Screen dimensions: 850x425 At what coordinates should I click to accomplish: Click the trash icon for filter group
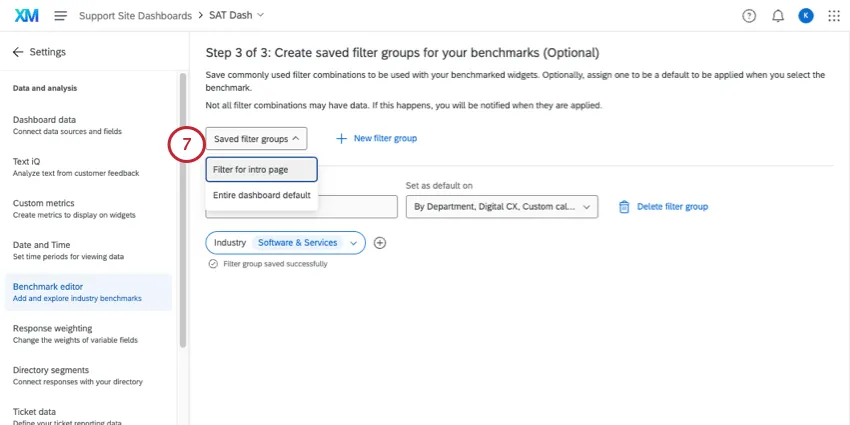(x=624, y=207)
